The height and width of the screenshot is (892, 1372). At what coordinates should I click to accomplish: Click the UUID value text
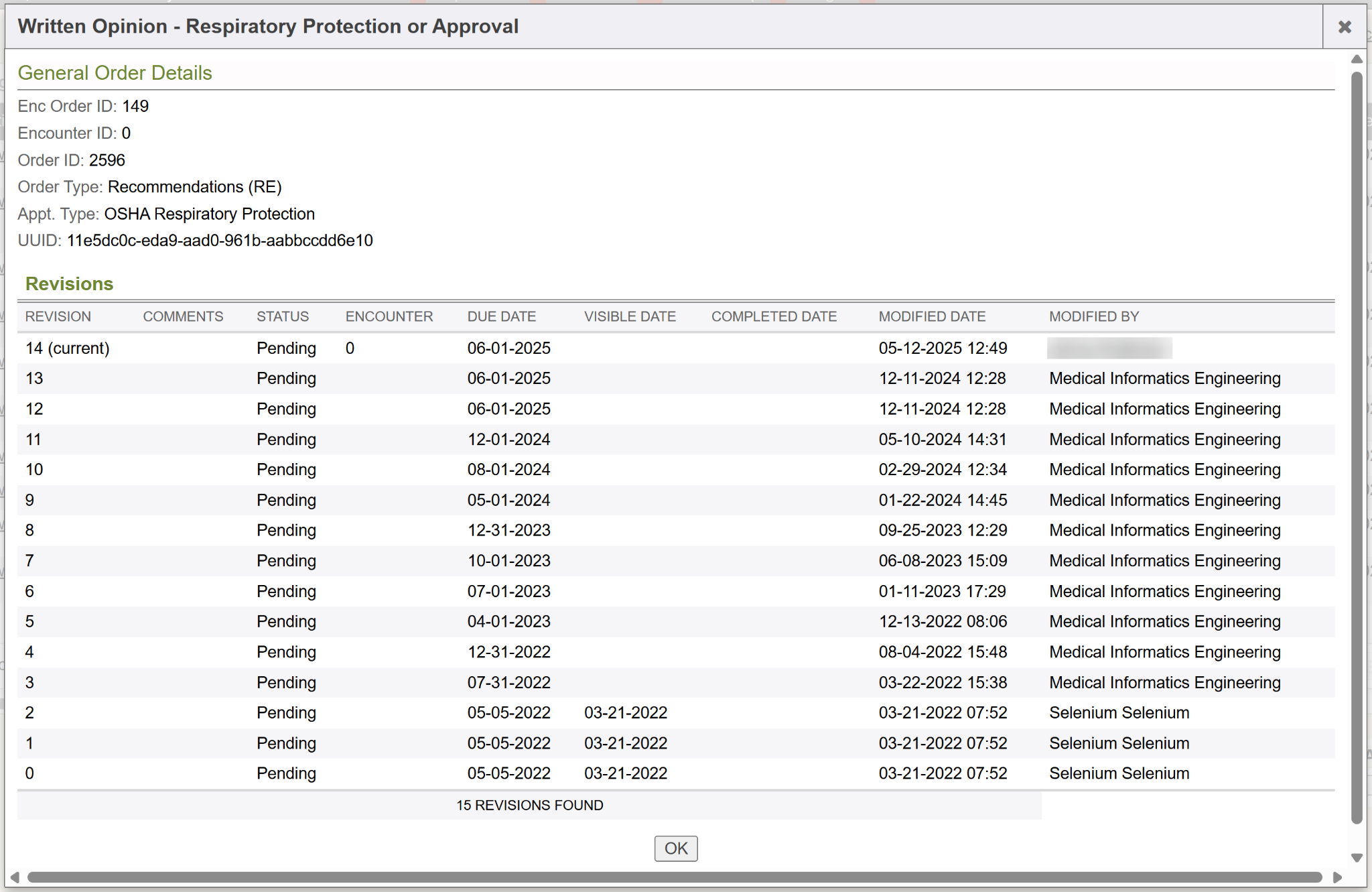point(220,241)
